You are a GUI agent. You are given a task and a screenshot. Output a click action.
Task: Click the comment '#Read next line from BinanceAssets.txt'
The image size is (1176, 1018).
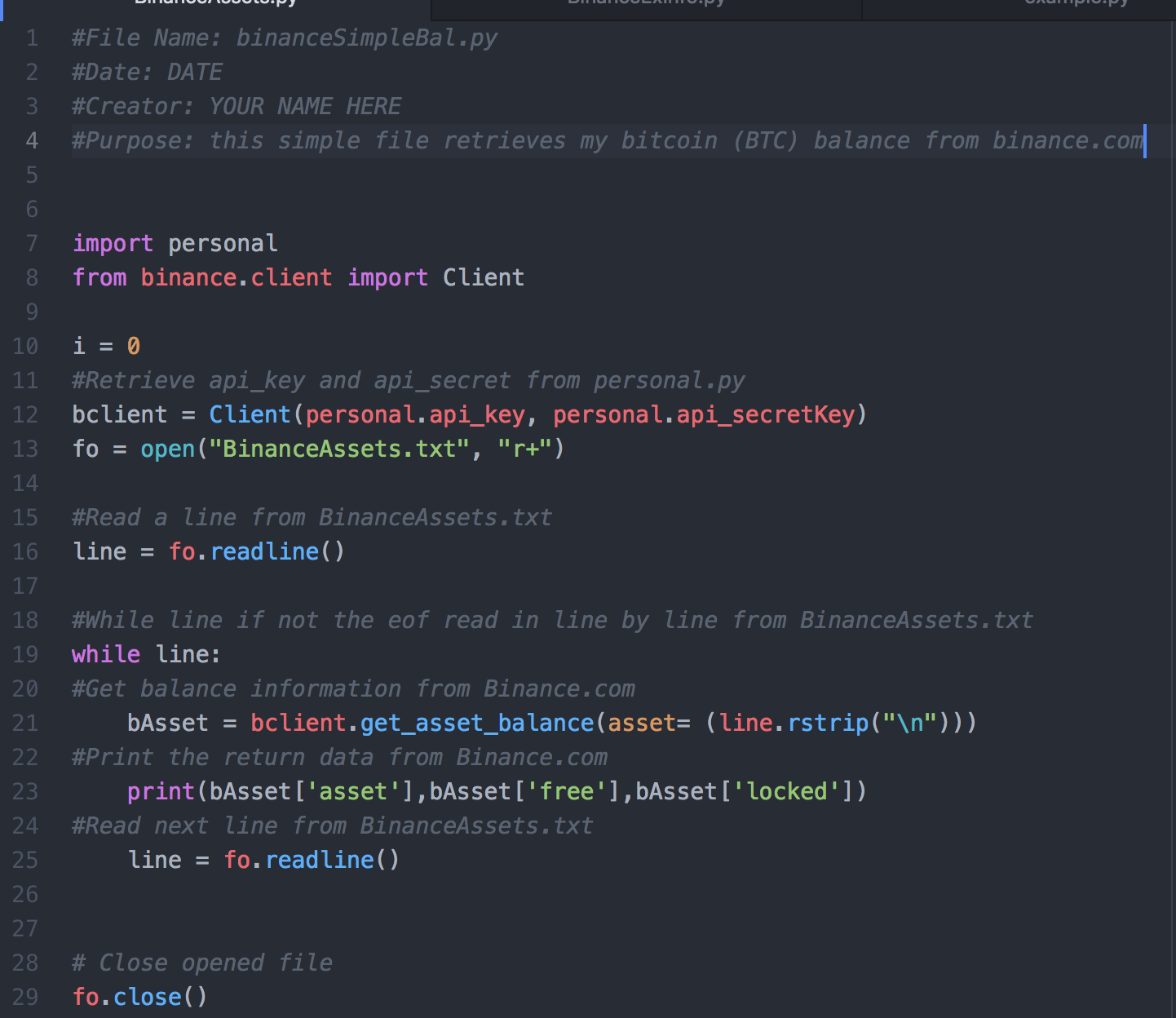point(333,826)
